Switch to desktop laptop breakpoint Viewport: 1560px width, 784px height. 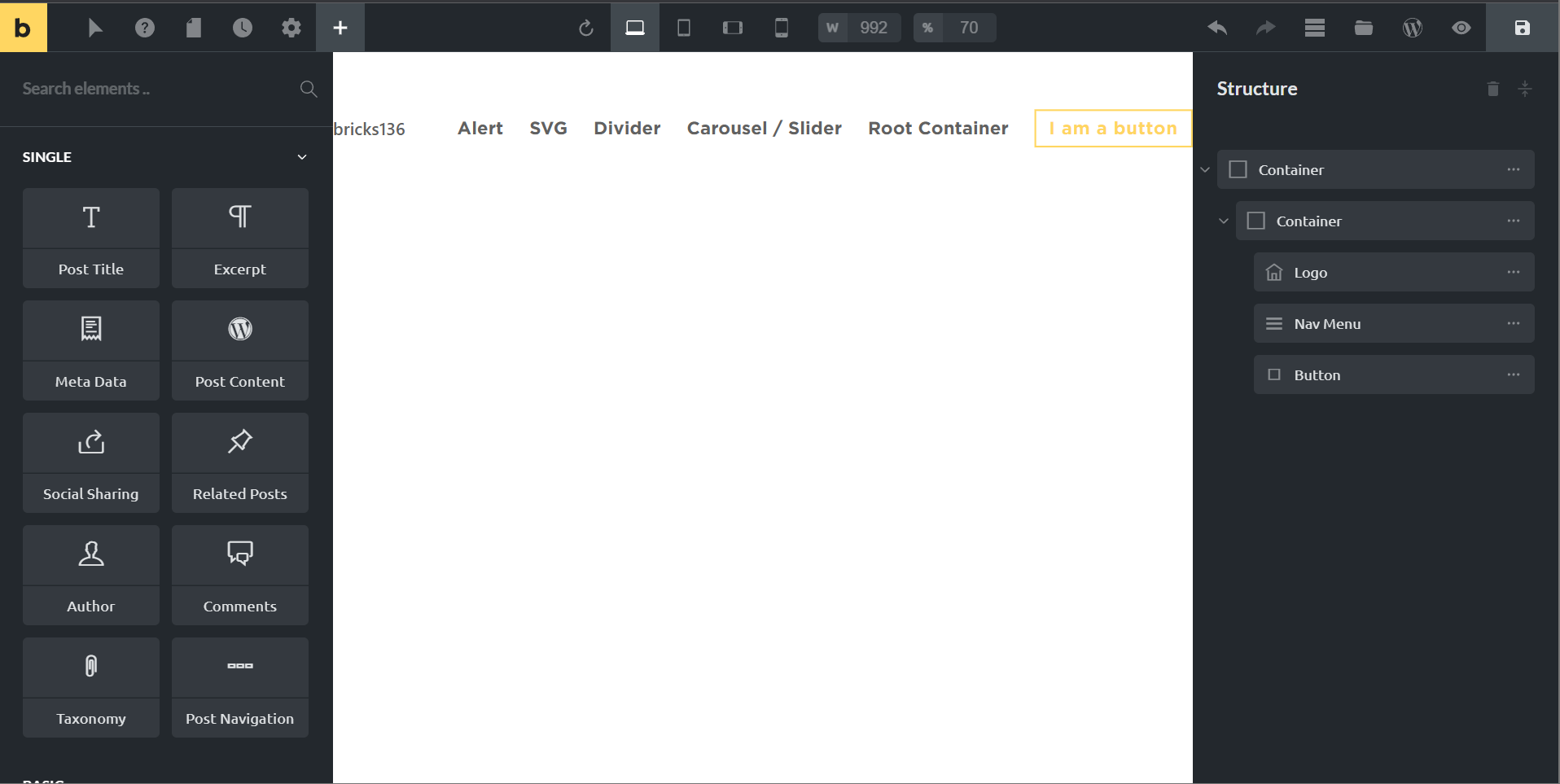(635, 28)
